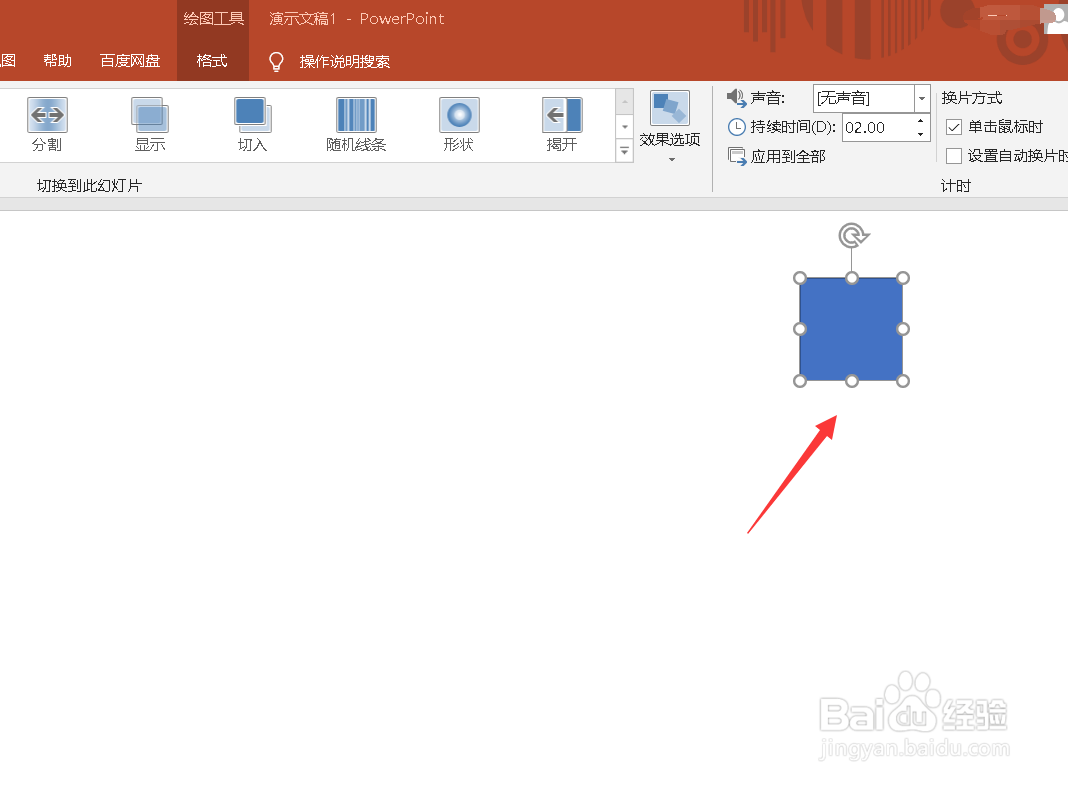Toggle 单击鼠标时 checkbox
This screenshot has height=785, width=1068.
[x=954, y=127]
